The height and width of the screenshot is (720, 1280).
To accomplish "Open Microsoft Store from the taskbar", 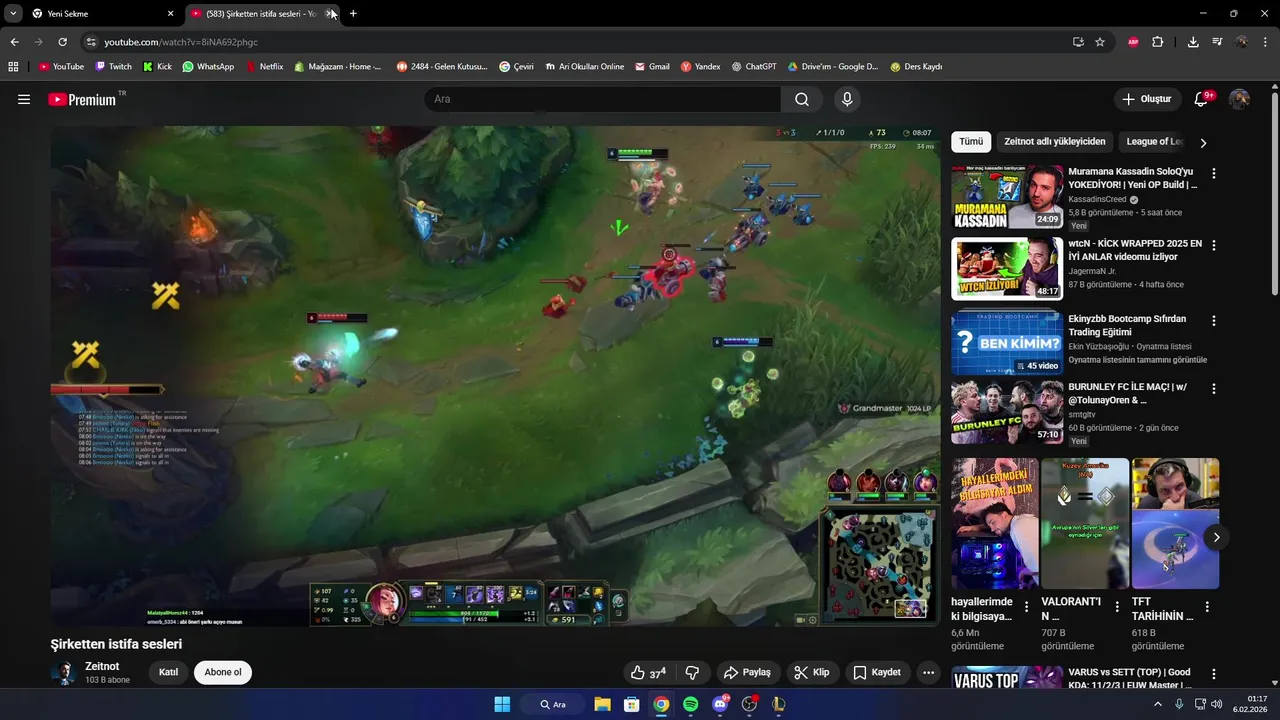I will (631, 704).
